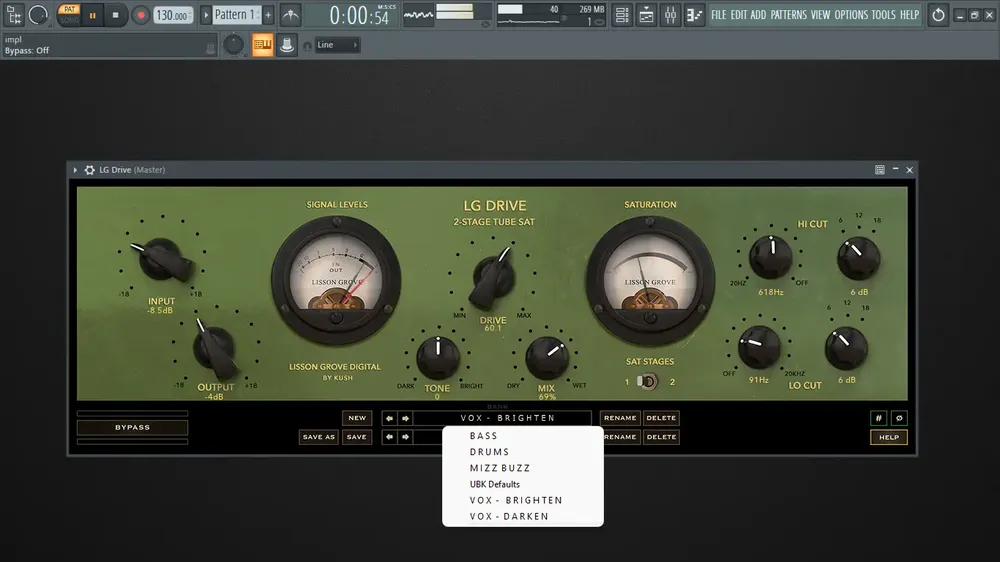Go to next bank with upper right arrow
Image resolution: width=1000 pixels, height=562 pixels.
click(405, 418)
